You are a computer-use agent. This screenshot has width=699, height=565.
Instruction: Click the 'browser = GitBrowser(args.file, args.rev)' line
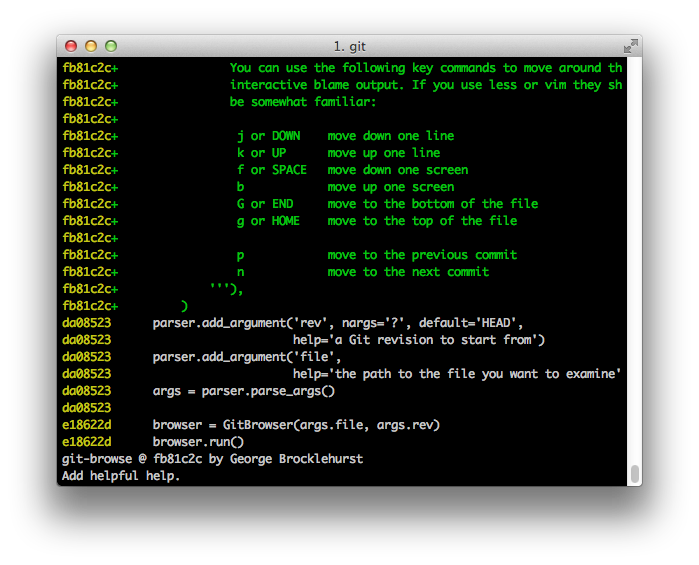(x=296, y=425)
